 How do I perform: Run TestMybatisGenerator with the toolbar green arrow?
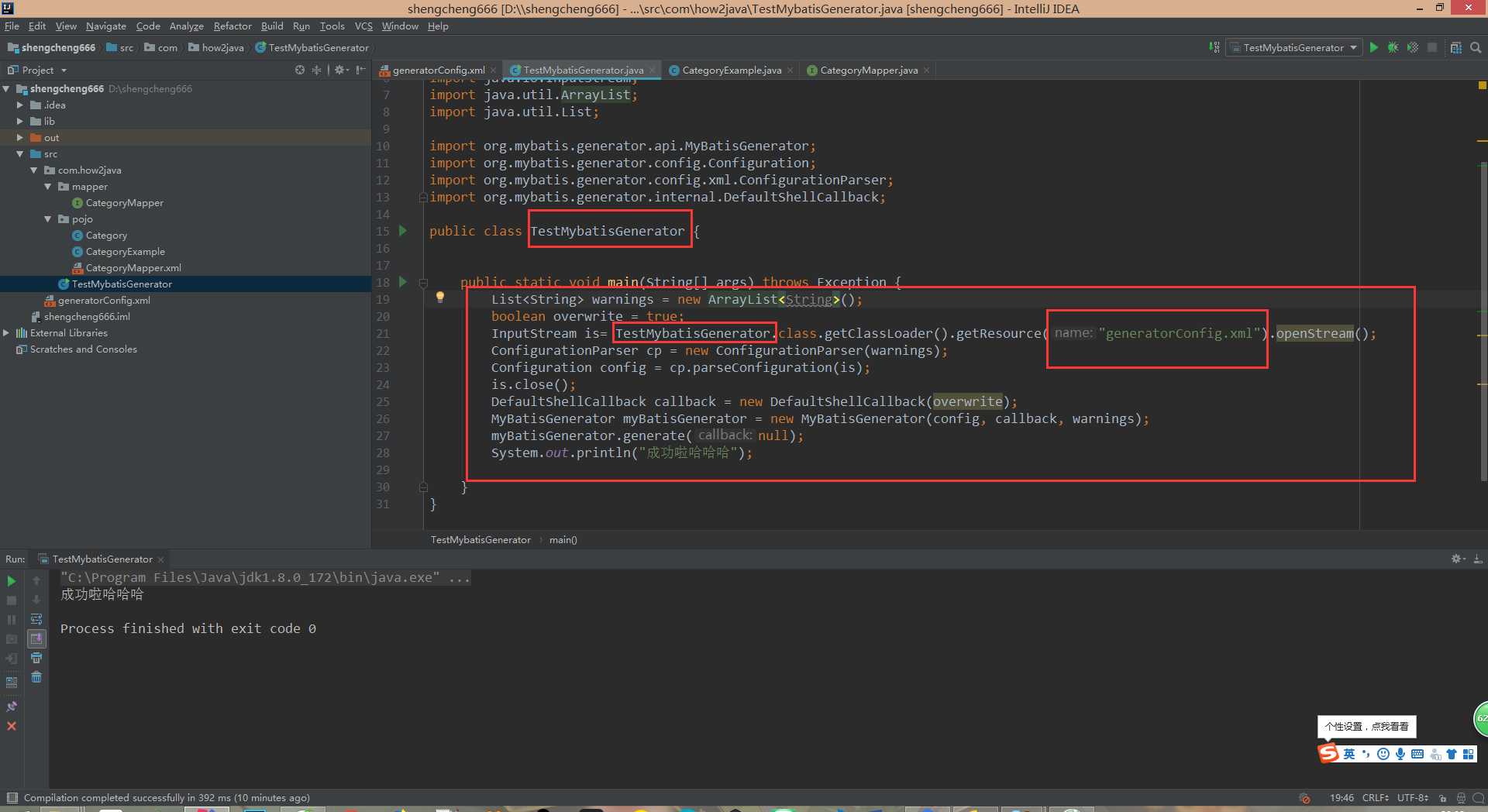[1374, 47]
